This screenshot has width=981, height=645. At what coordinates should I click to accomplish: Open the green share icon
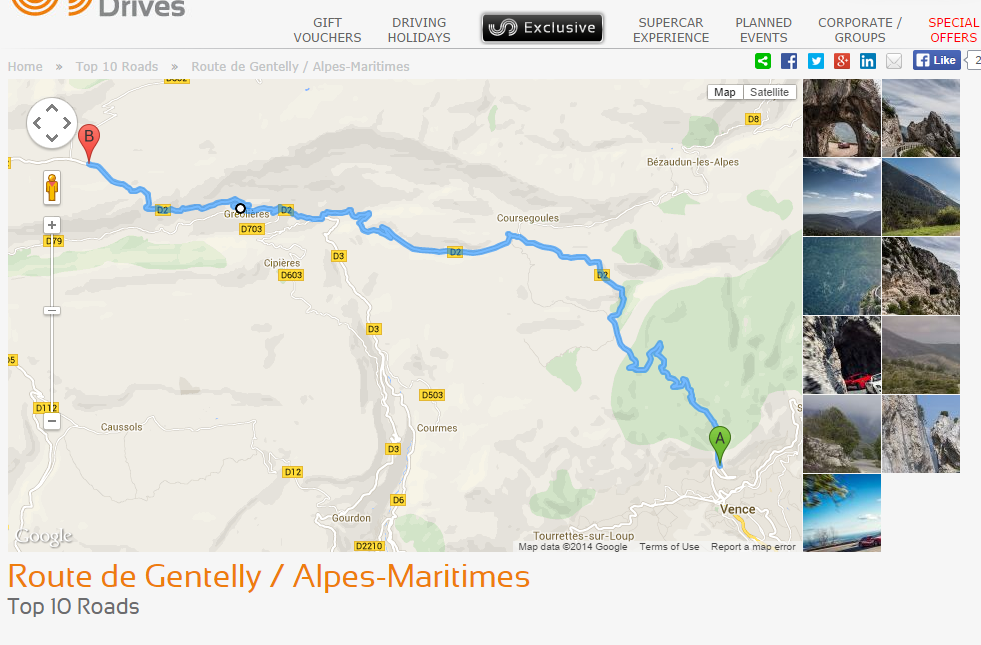tap(763, 61)
